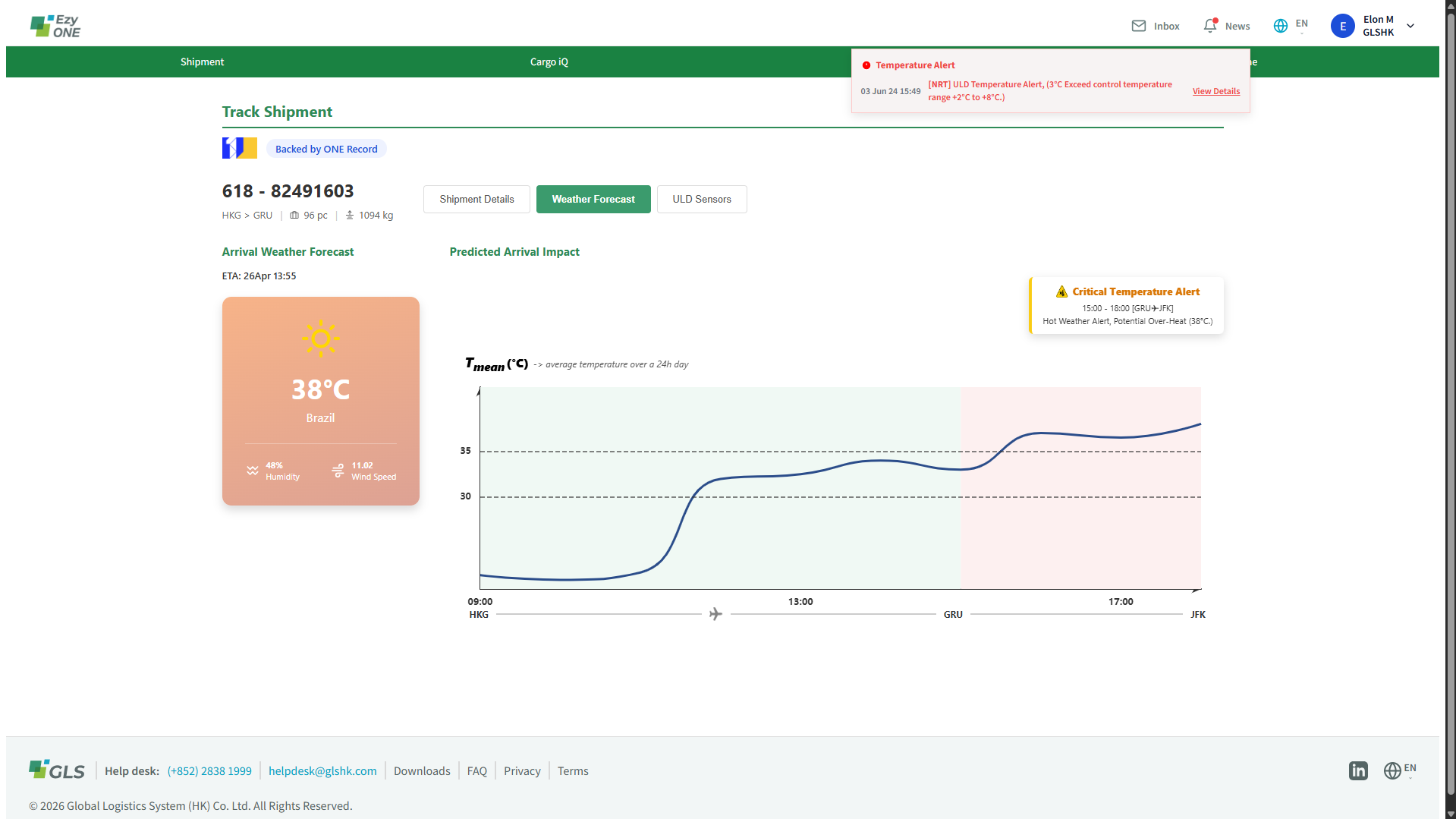Open the Cargo iQ menu item
The height and width of the screenshot is (819, 1456).
tap(549, 61)
